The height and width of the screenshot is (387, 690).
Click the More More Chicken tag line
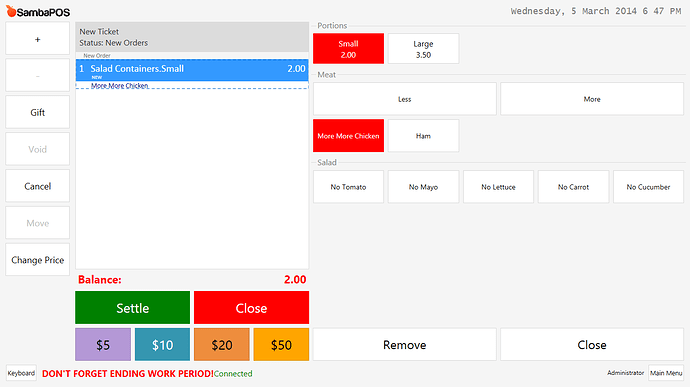pyautogui.click(x=119, y=85)
